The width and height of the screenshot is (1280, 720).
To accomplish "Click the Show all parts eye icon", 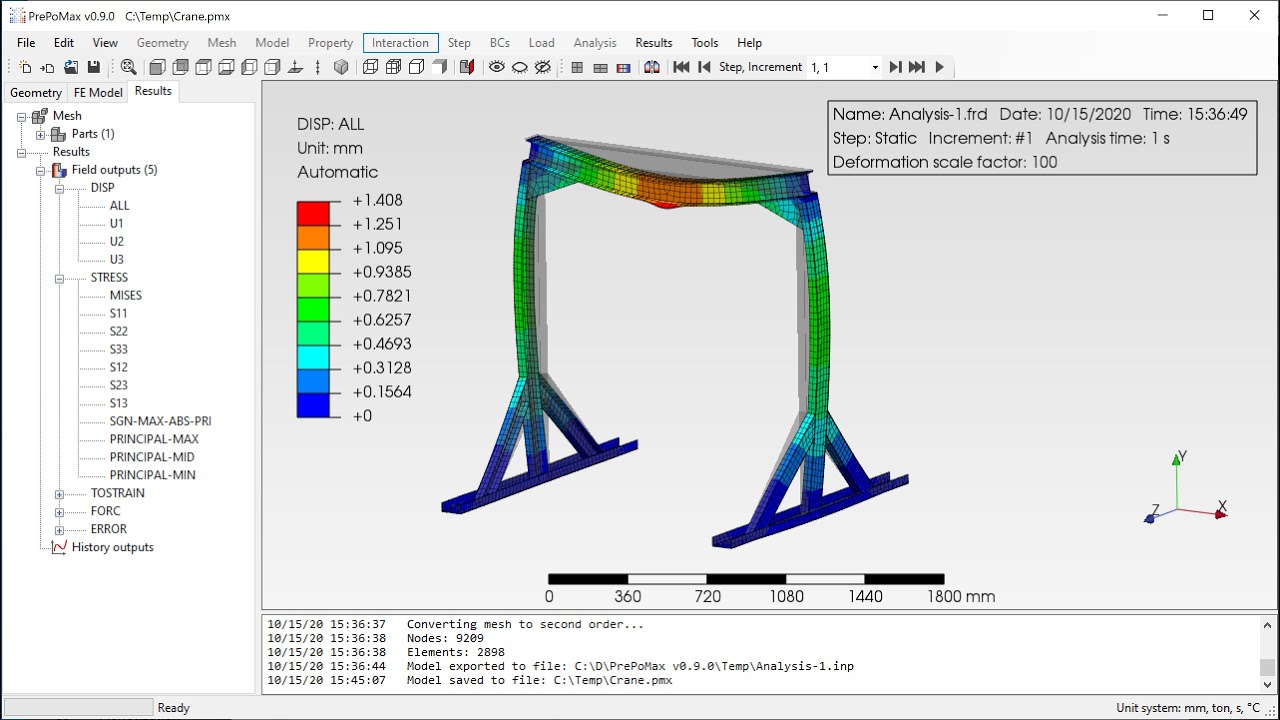I will click(x=496, y=67).
